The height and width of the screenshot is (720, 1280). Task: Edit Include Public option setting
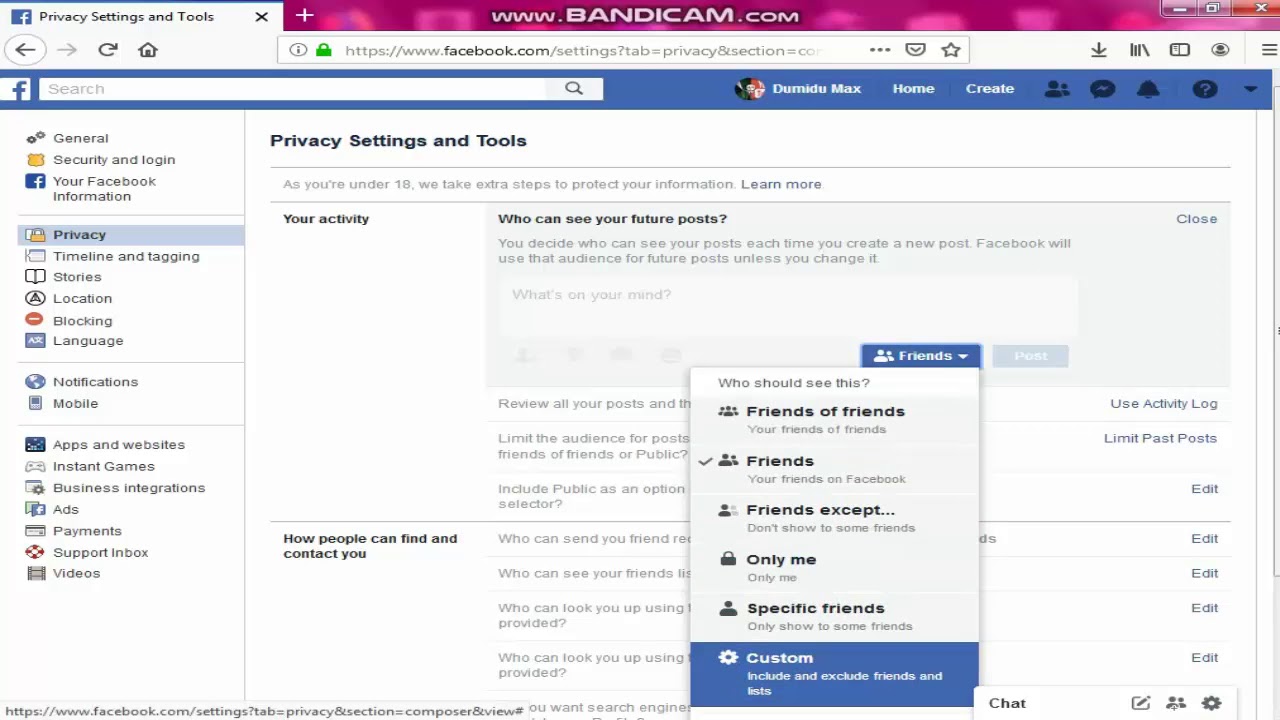[x=1204, y=489]
